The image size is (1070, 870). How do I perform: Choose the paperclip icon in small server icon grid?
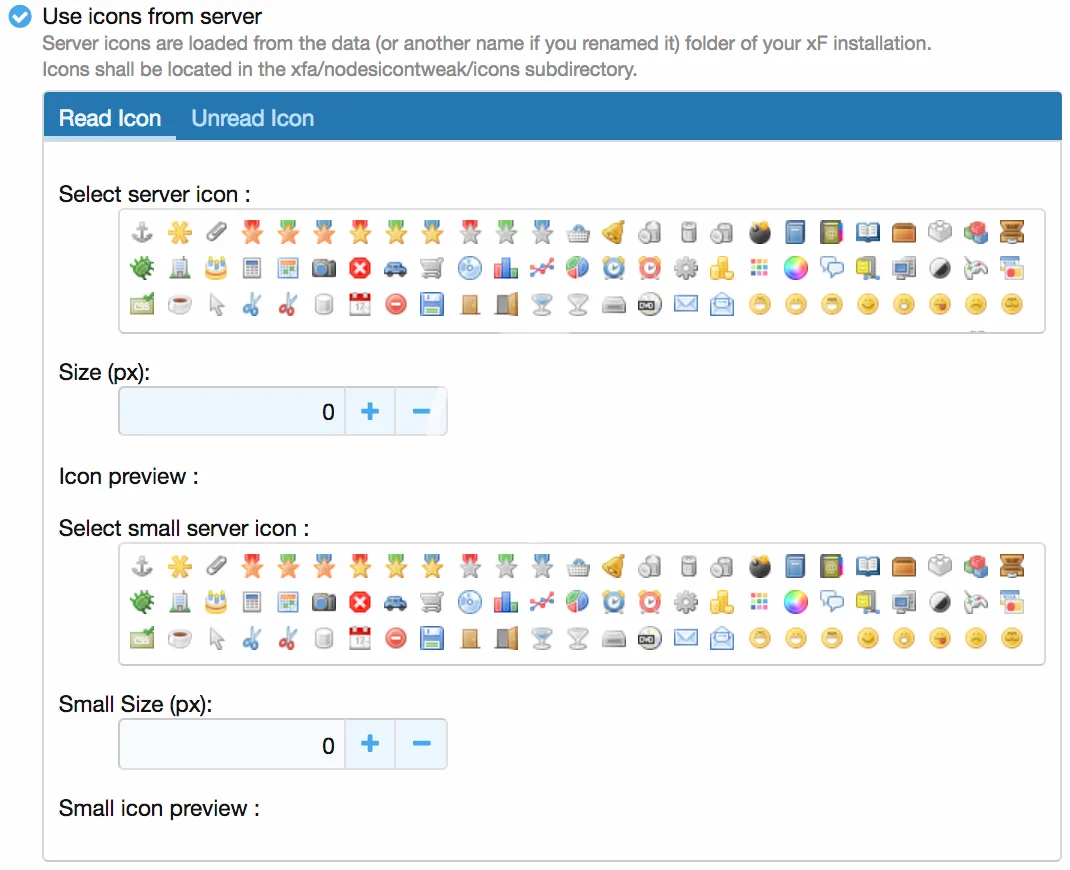[x=215, y=567]
